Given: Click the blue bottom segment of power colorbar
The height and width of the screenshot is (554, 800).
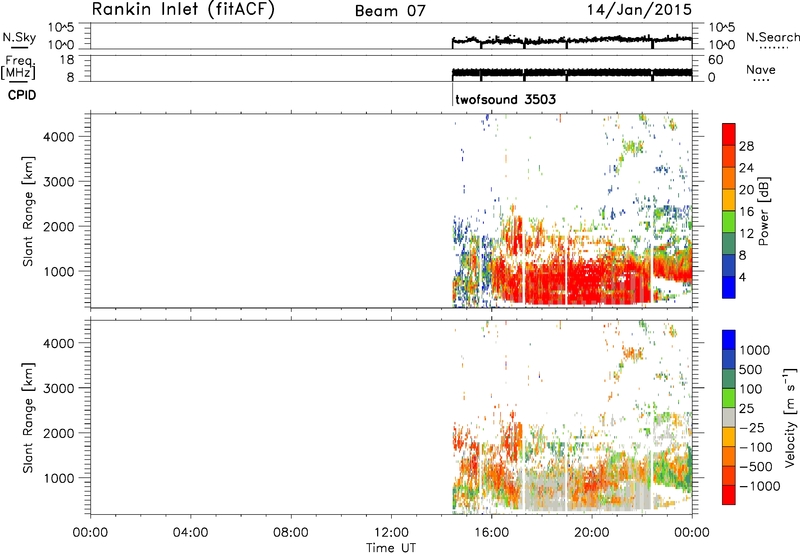Looking at the screenshot, I should click(729, 287).
